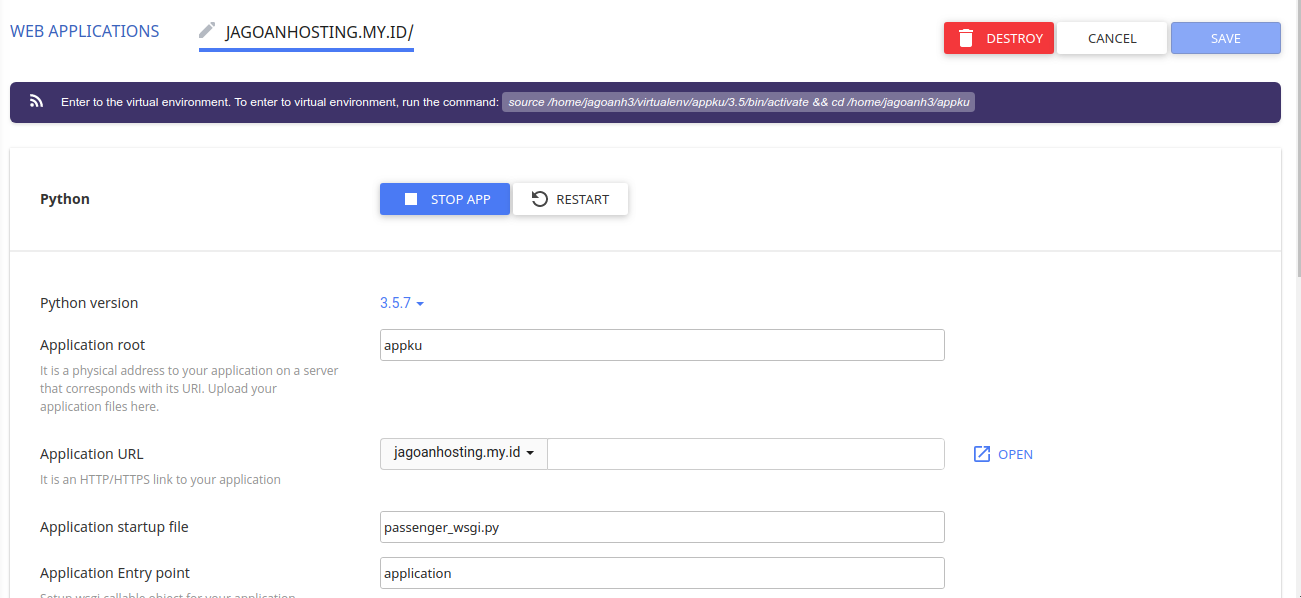
Task: Select the virtual environment source command text
Action: point(738,102)
